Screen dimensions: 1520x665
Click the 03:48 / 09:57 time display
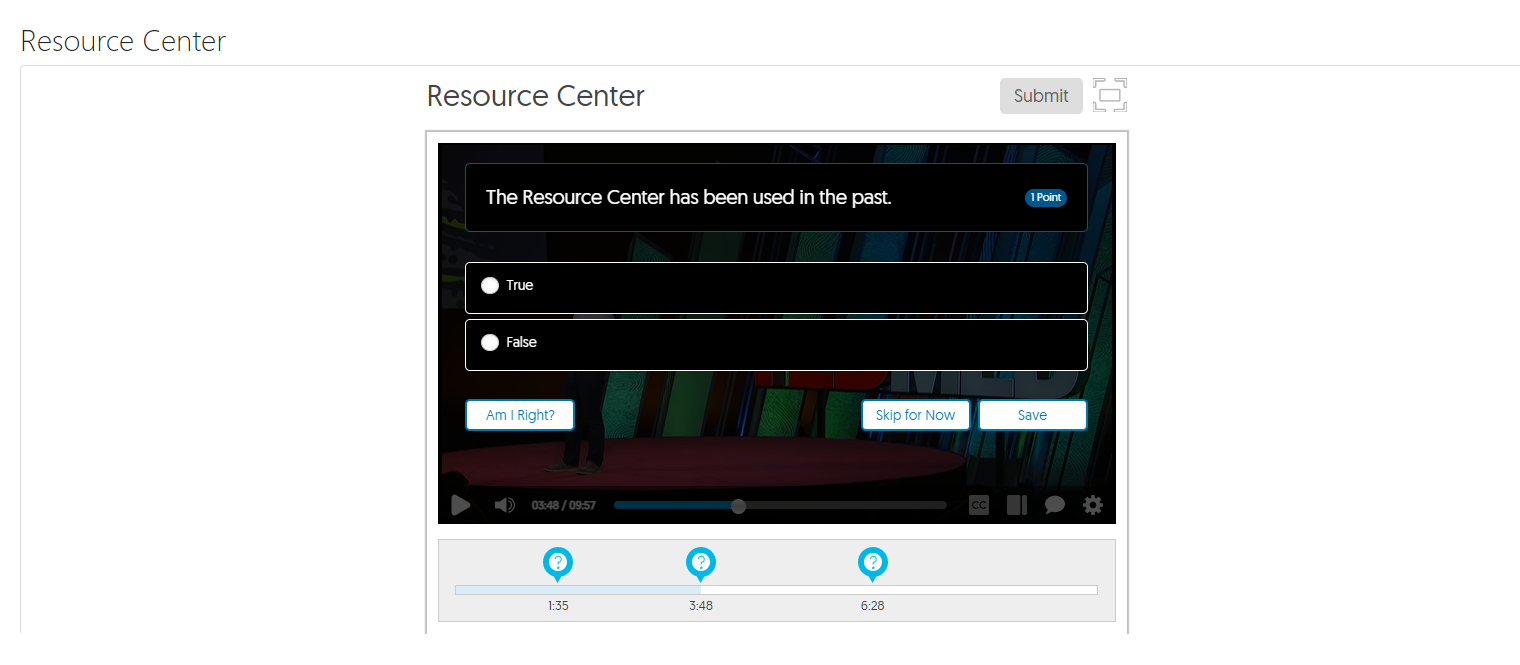coord(564,506)
